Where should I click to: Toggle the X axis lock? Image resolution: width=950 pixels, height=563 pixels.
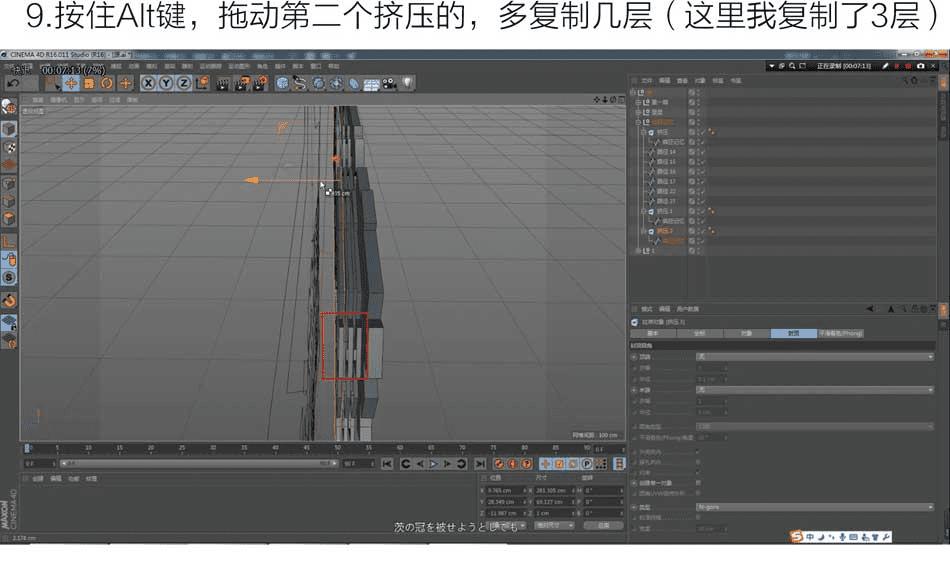148,83
